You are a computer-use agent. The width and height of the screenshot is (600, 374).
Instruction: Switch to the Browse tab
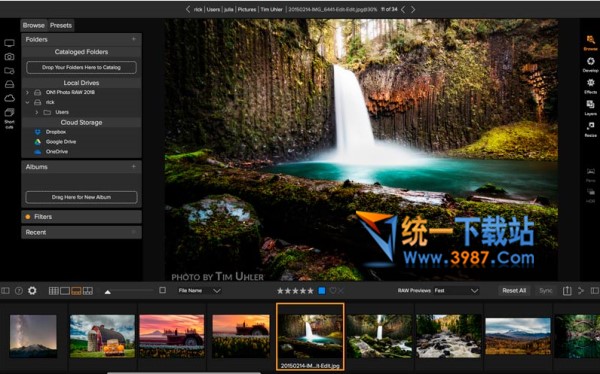point(34,25)
